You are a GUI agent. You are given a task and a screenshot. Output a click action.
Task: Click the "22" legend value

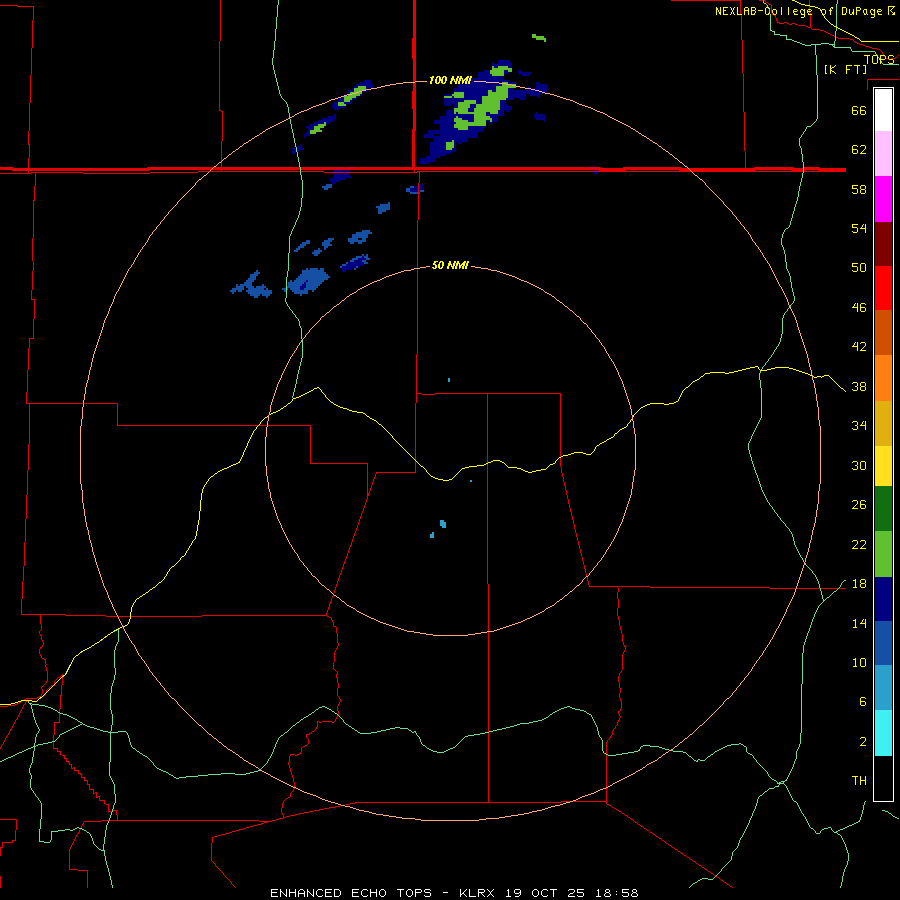point(859,545)
